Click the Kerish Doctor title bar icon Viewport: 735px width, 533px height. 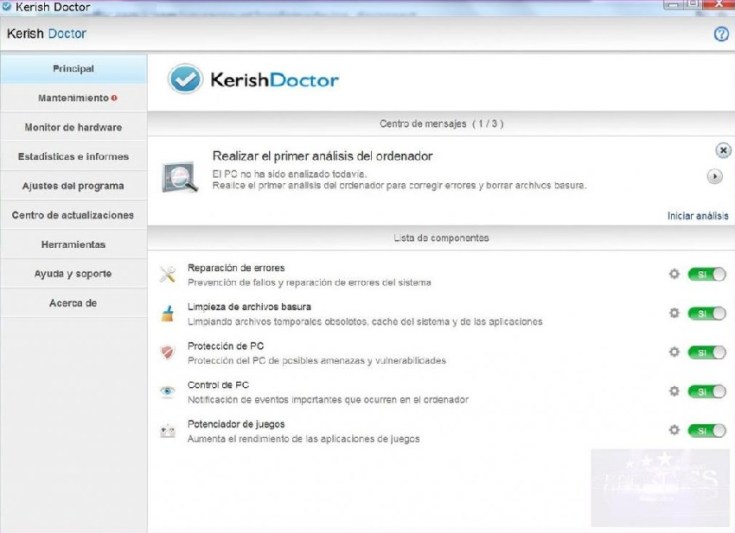pos(7,7)
